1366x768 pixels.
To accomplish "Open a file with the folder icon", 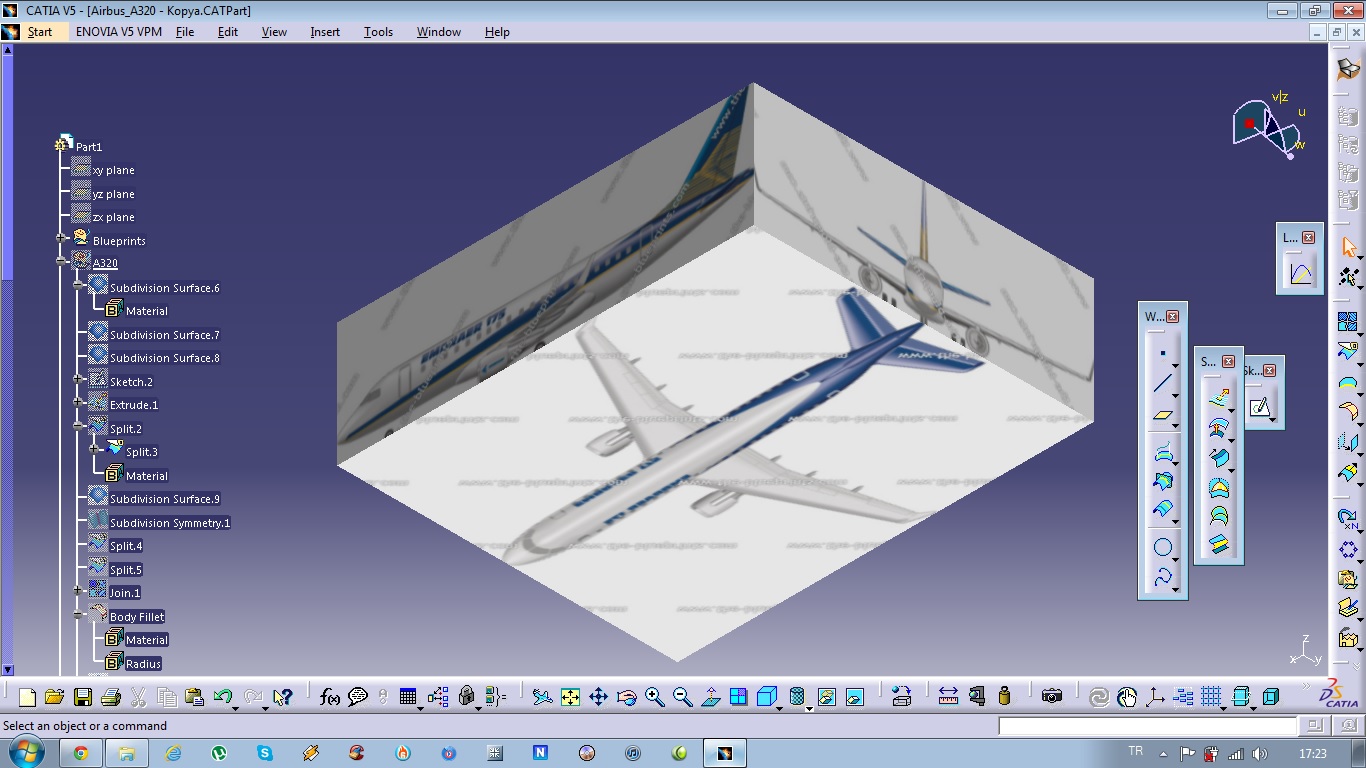I will point(54,697).
